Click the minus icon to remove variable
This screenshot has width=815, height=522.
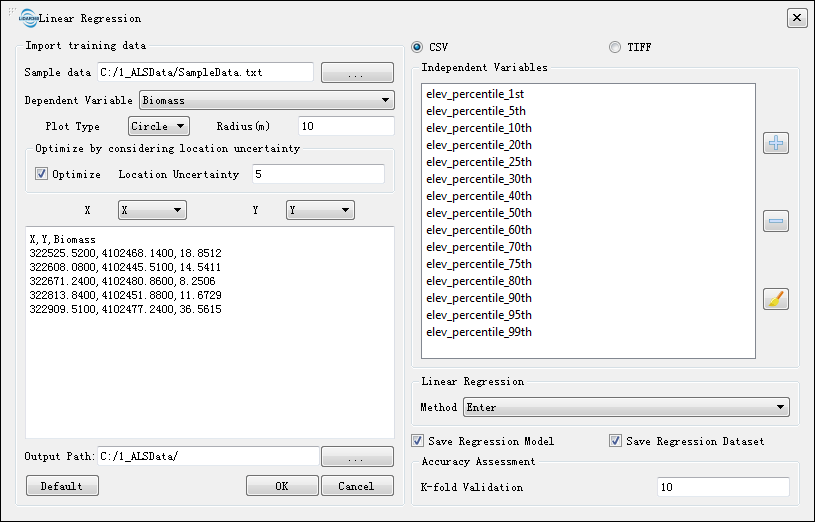point(776,221)
